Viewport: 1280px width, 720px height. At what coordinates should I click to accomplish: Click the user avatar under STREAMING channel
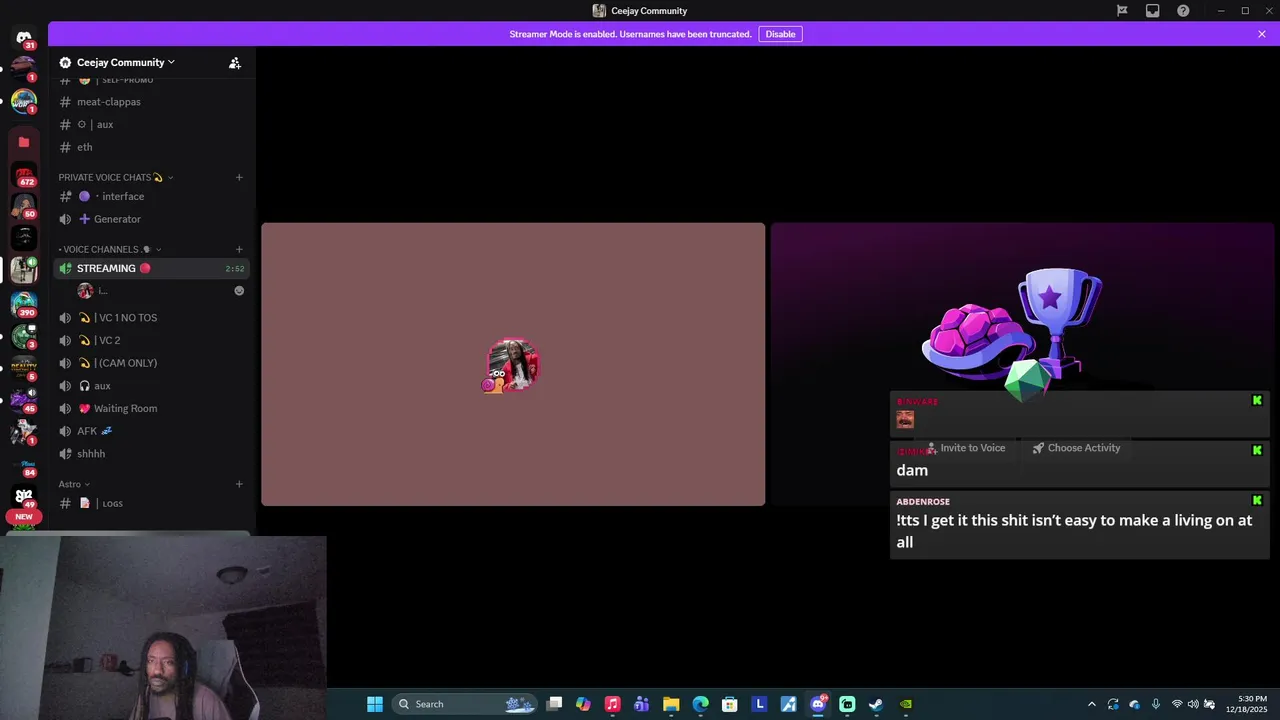[x=85, y=291]
